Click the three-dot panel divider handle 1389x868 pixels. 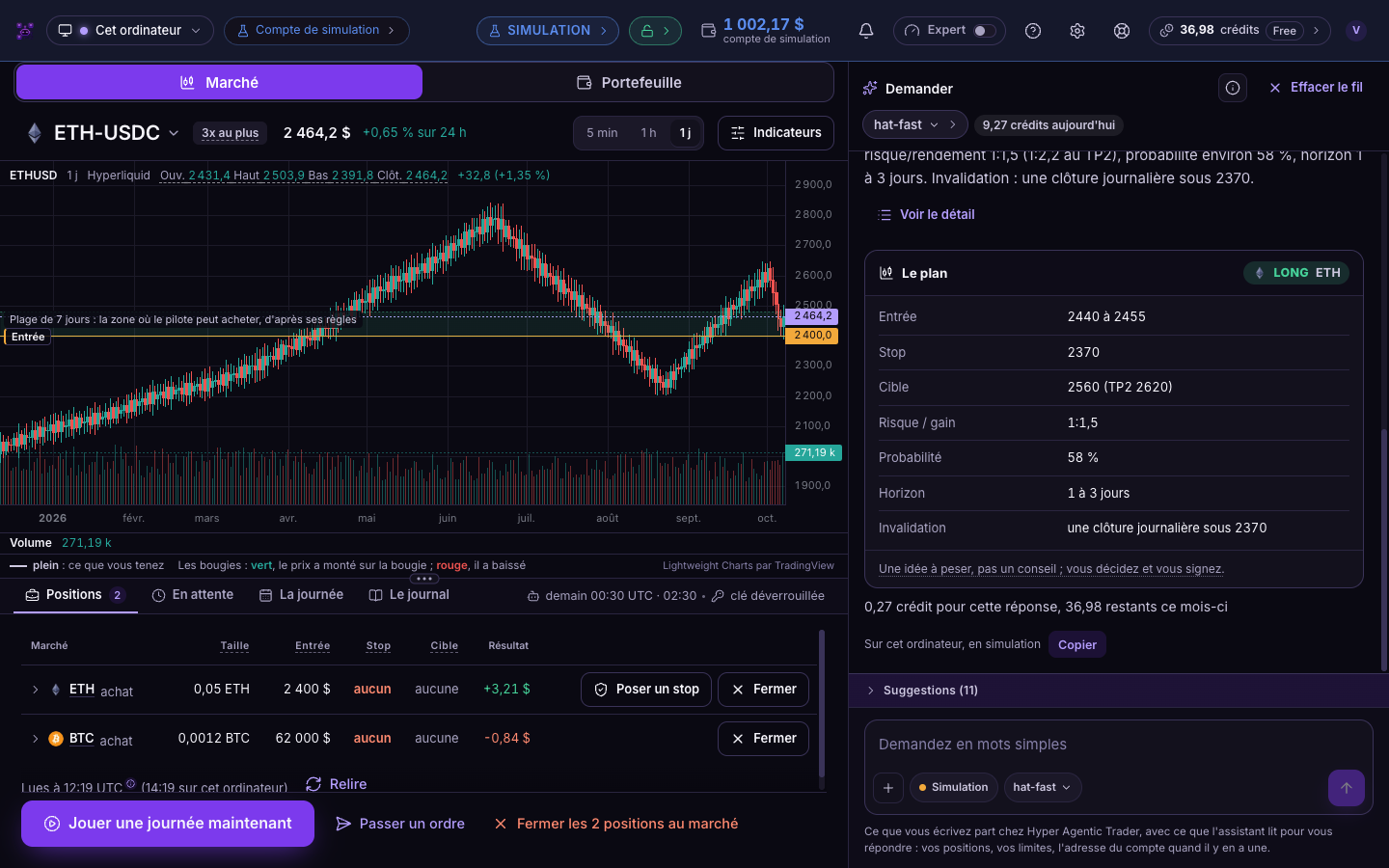424,579
